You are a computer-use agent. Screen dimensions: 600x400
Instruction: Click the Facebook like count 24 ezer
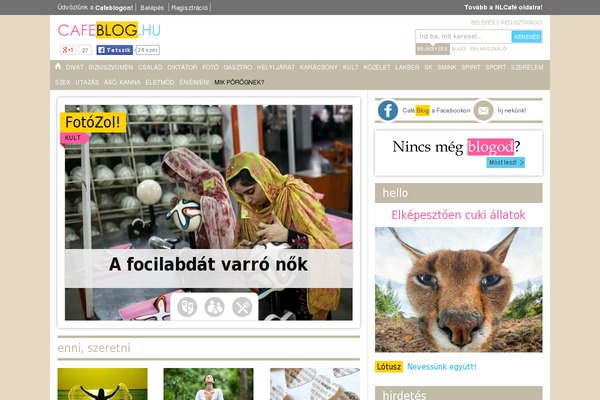[x=147, y=50]
